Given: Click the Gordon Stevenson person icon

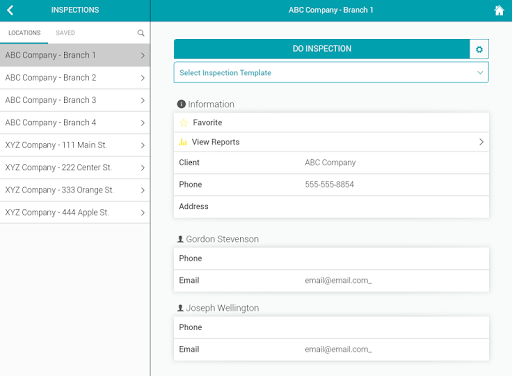Looking at the screenshot, I should click(x=180, y=239).
